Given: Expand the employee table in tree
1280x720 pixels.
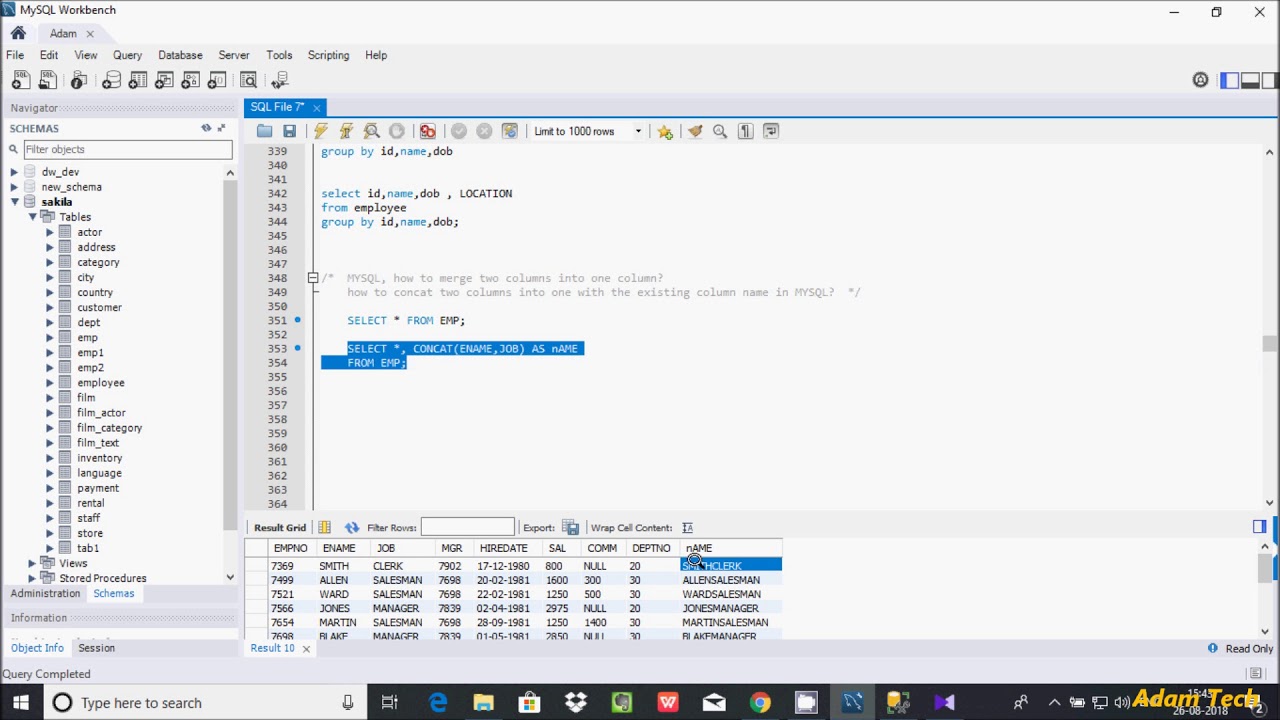Looking at the screenshot, I should (x=49, y=383).
